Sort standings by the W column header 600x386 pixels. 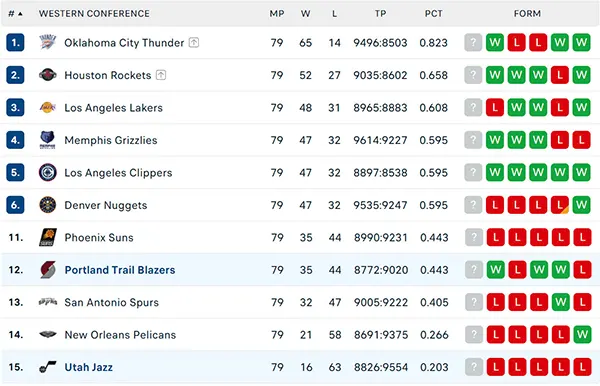coord(305,14)
